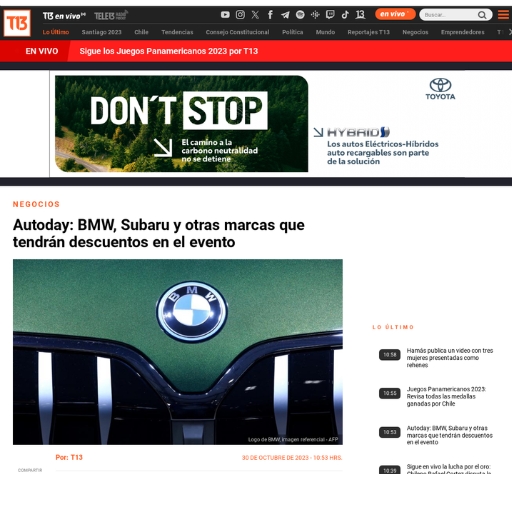The height and width of the screenshot is (512, 512).
Task: Open the Twitch icon
Action: (330, 15)
